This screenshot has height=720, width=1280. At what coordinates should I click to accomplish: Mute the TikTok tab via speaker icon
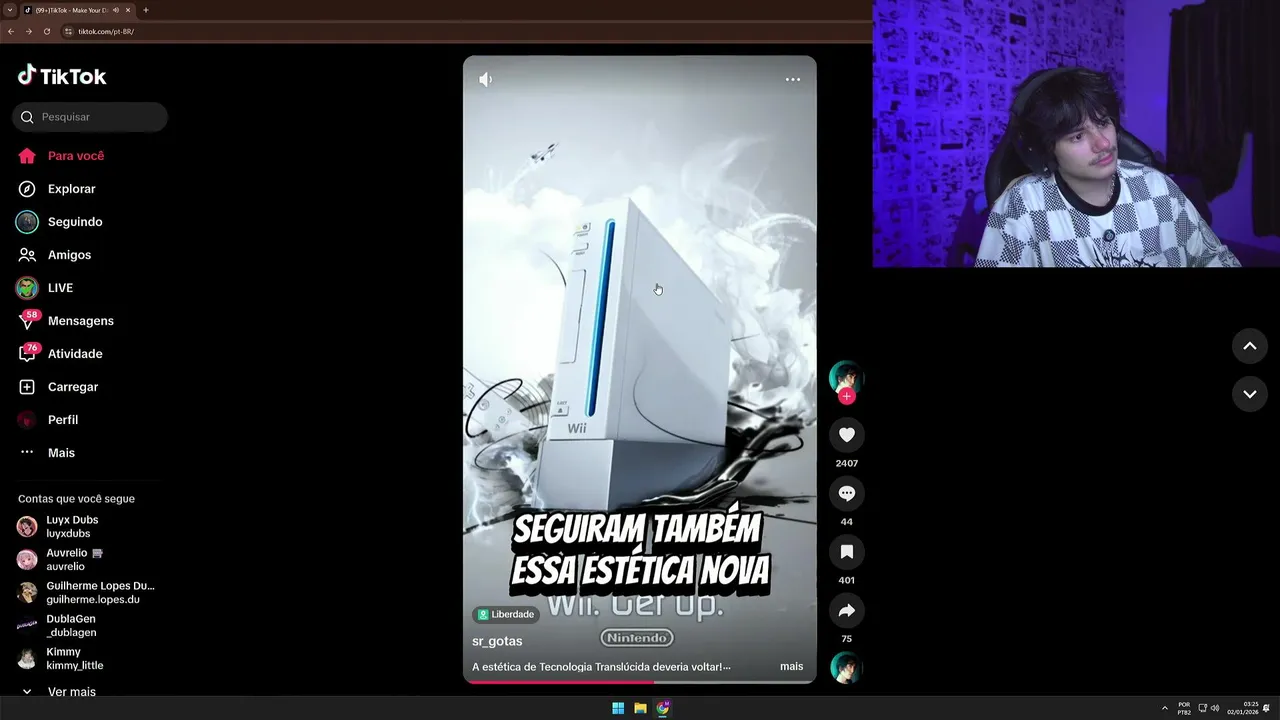[x=116, y=10]
